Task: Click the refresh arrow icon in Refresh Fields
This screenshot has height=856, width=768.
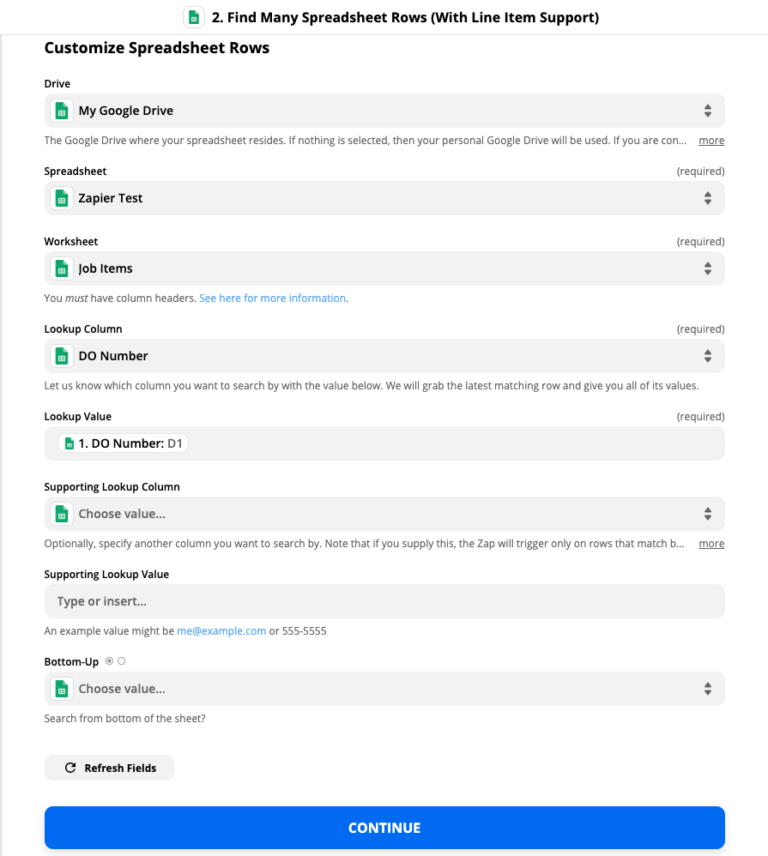Action: pos(70,768)
